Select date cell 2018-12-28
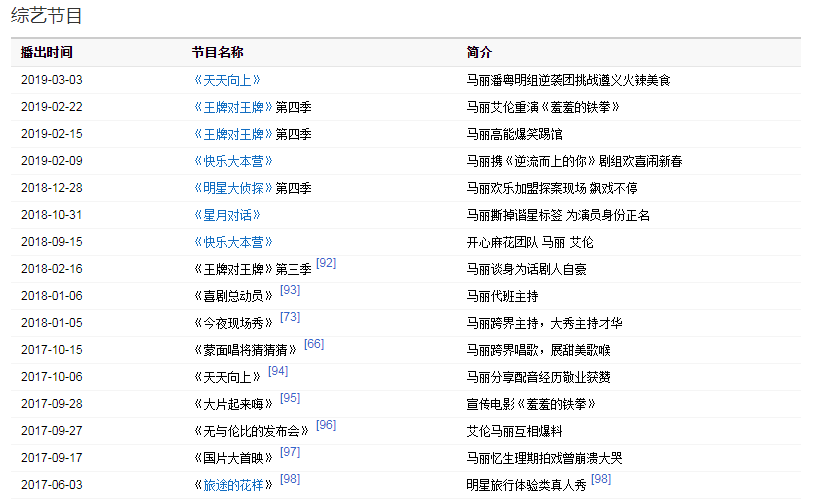This screenshot has height=501, width=815. point(51,188)
